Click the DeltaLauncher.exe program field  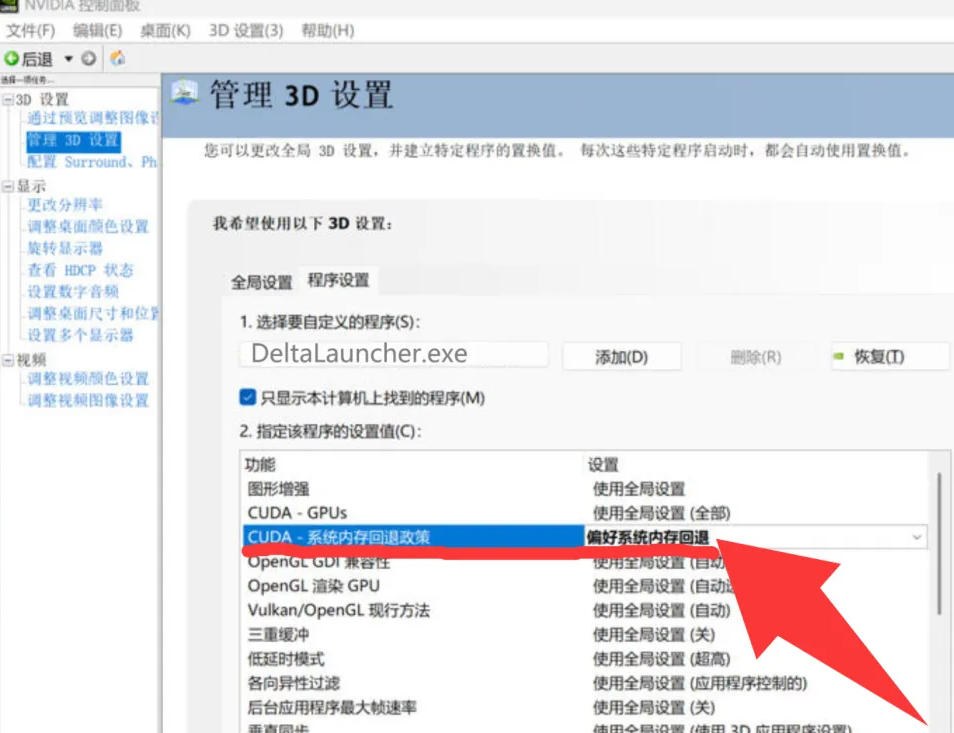[395, 353]
